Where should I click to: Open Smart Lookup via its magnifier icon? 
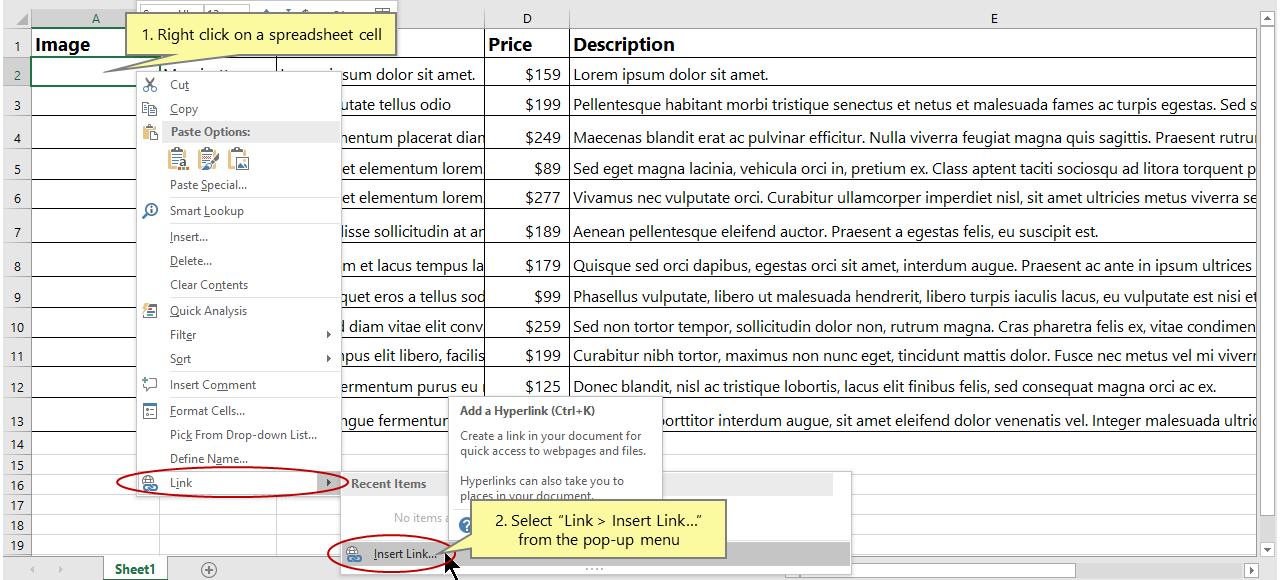pyautogui.click(x=152, y=211)
